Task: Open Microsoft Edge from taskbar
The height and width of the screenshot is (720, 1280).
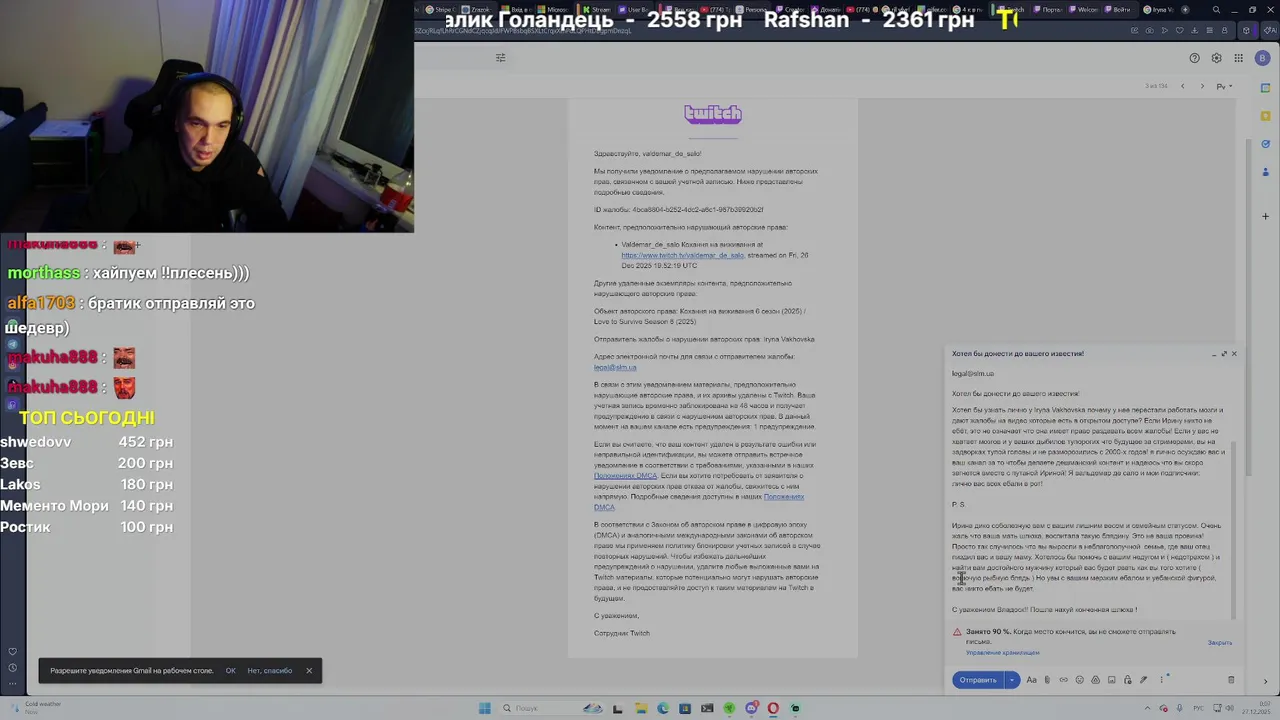Action: coord(663,708)
